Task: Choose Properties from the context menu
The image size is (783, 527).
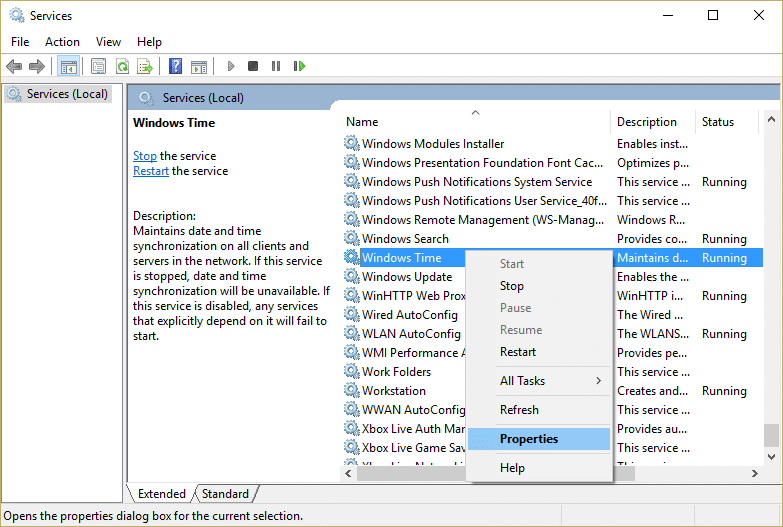Action: 529,439
